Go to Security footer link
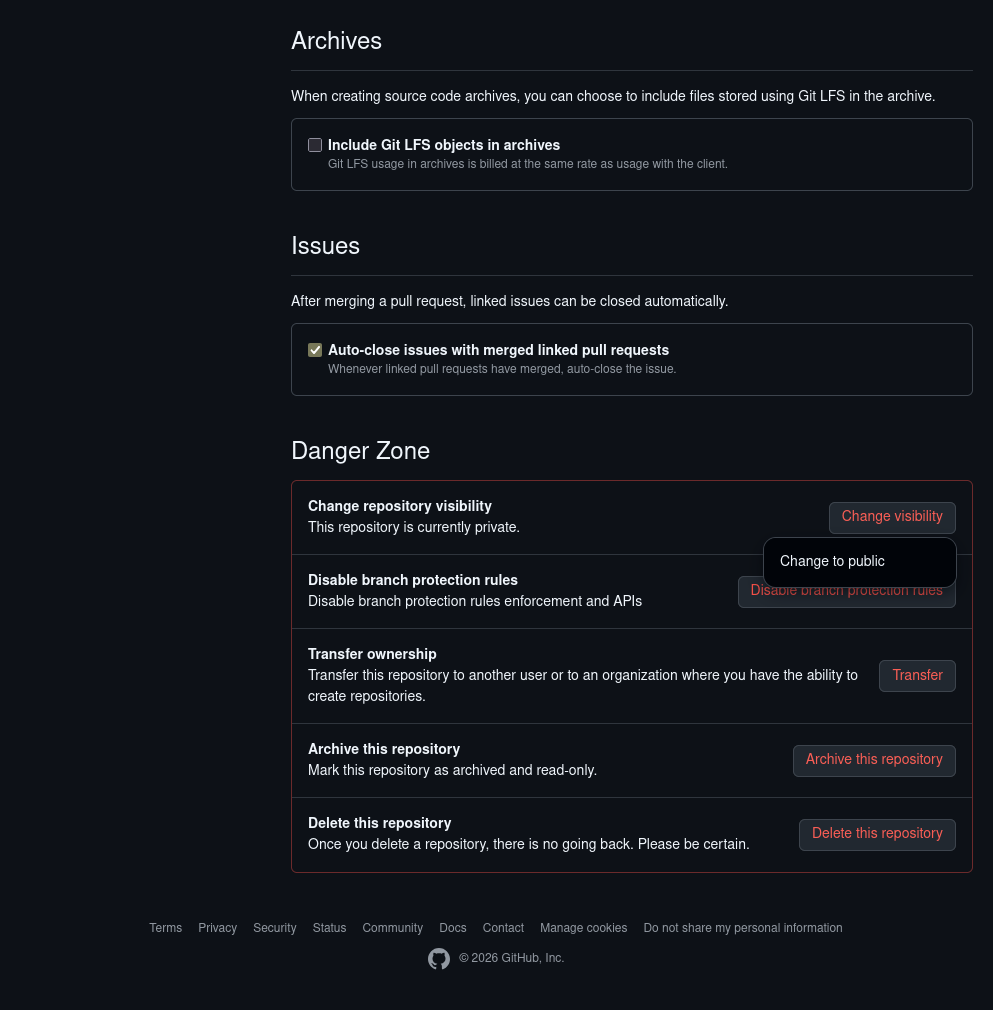The height and width of the screenshot is (1010, 993). (x=274, y=928)
